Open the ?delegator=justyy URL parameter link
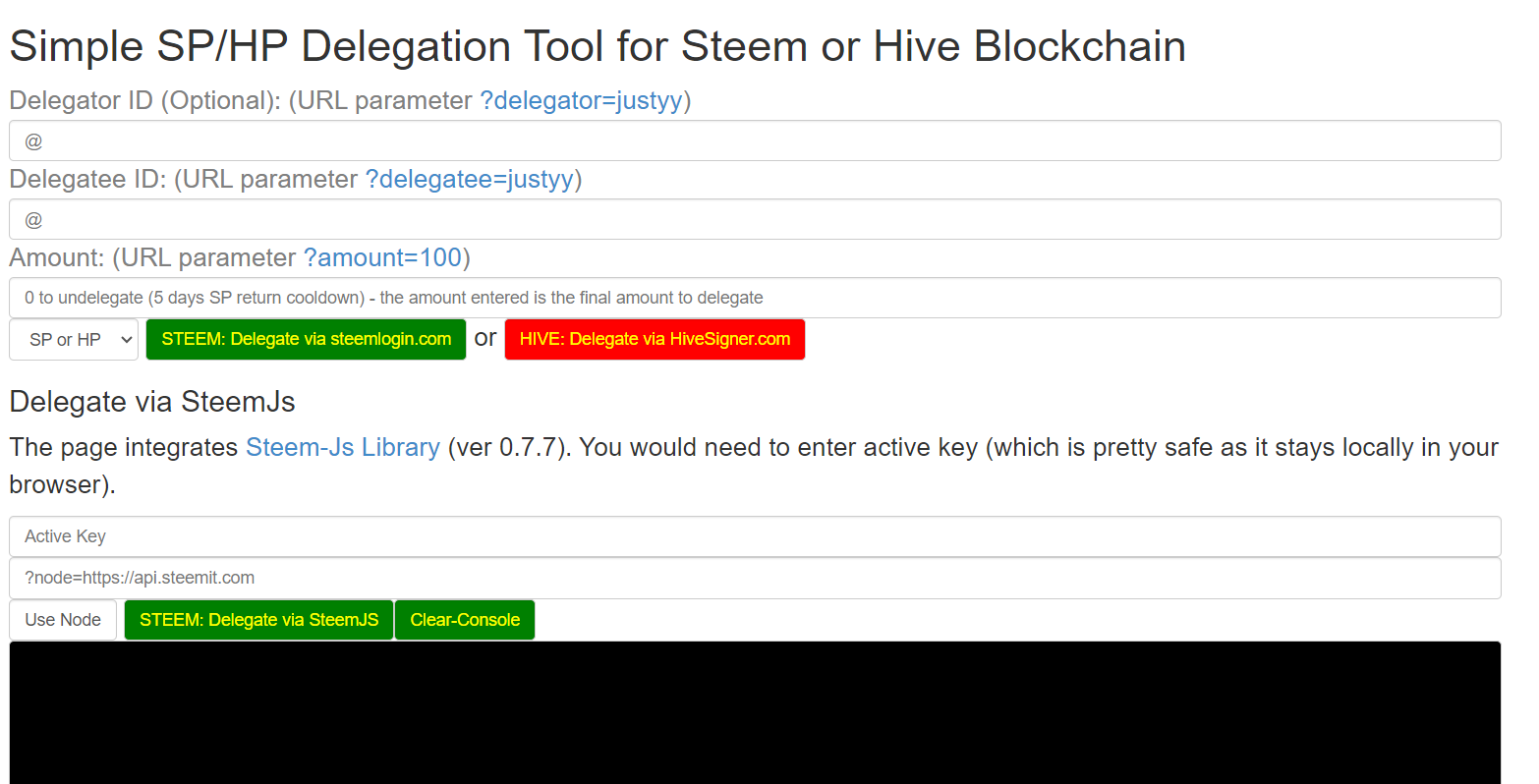 (x=581, y=100)
